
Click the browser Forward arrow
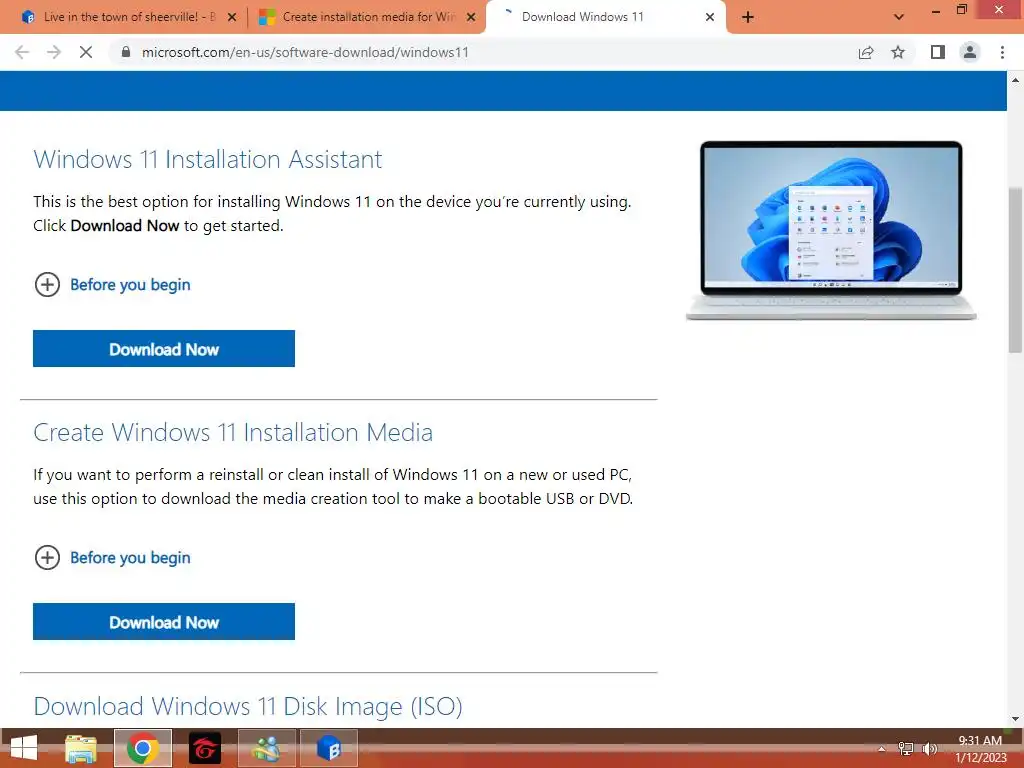(x=54, y=52)
